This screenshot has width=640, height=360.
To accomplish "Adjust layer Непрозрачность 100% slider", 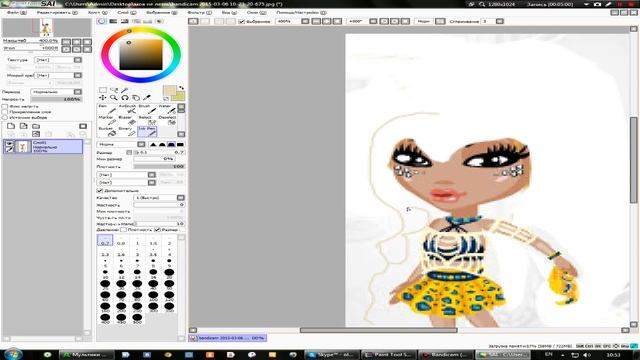I will 56,99.
